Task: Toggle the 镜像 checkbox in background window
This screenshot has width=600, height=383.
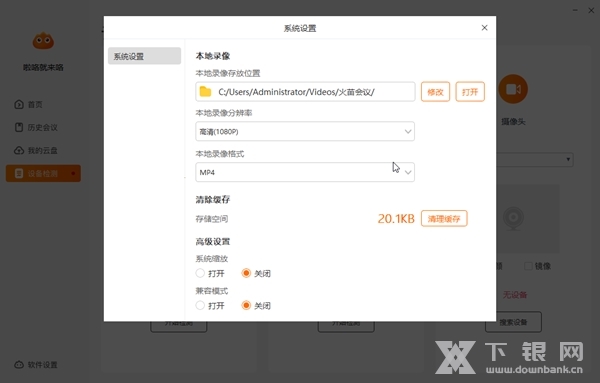Action: point(528,266)
